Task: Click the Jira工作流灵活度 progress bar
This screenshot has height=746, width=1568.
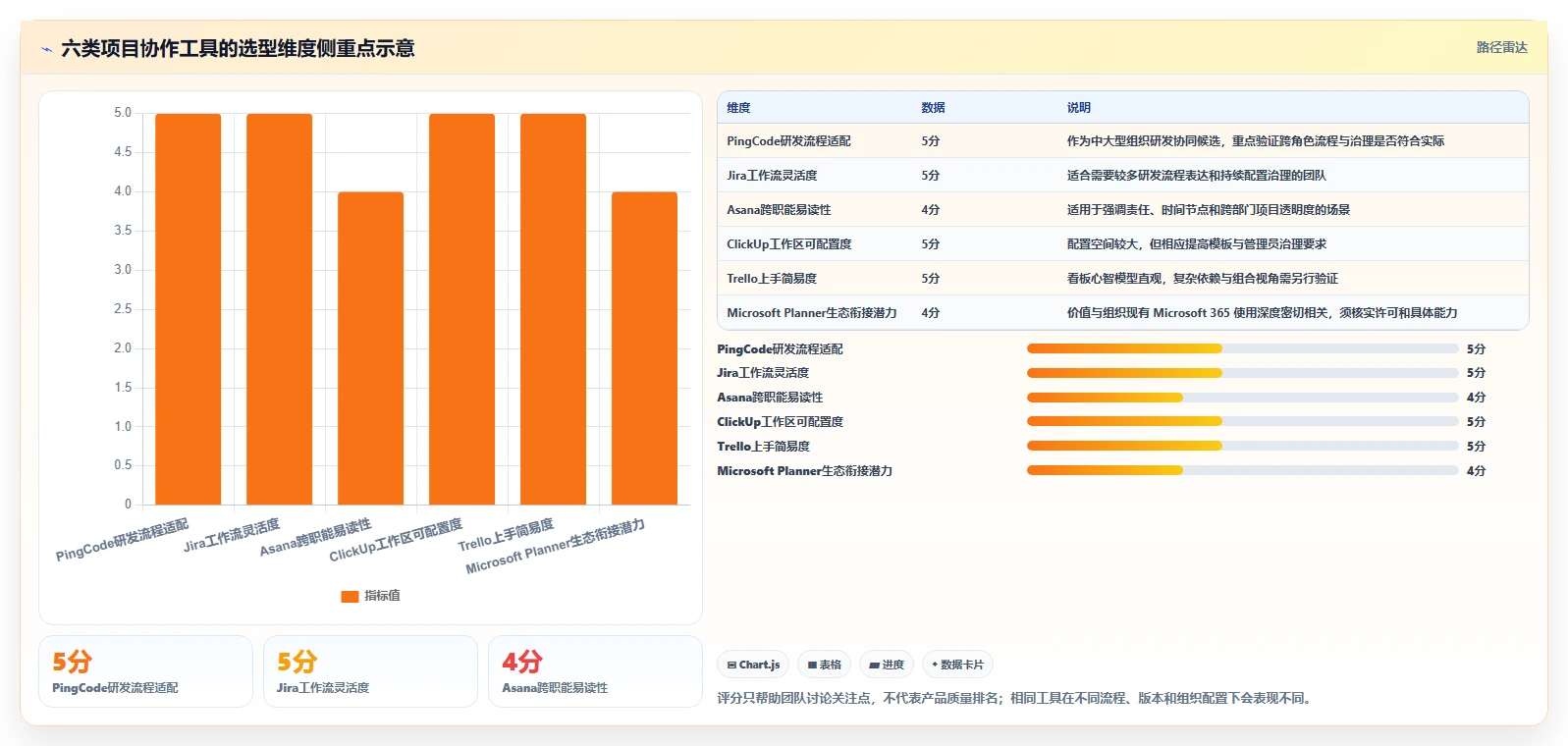Action: (x=1242, y=373)
